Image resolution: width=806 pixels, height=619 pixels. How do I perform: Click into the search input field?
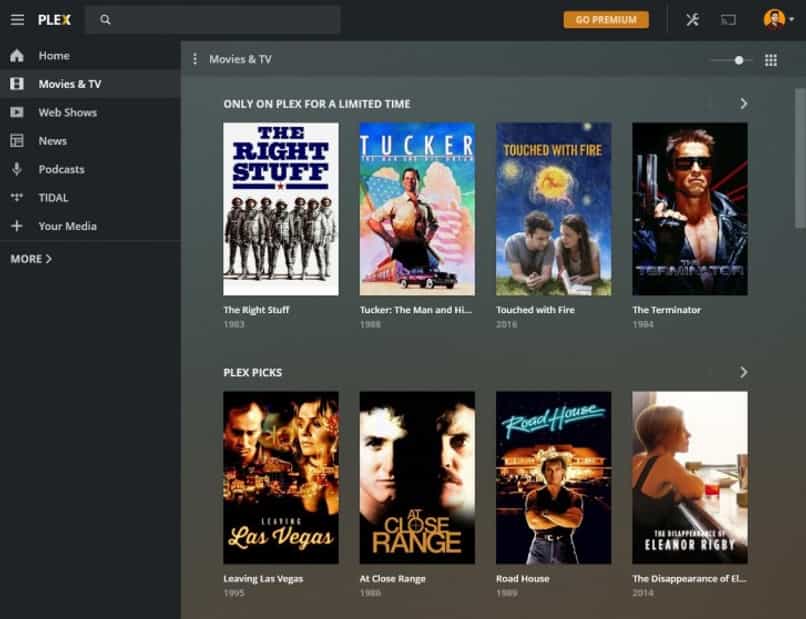coord(213,20)
